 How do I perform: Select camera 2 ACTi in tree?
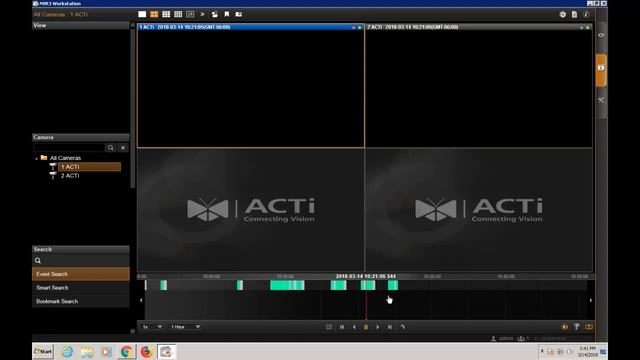pos(70,176)
